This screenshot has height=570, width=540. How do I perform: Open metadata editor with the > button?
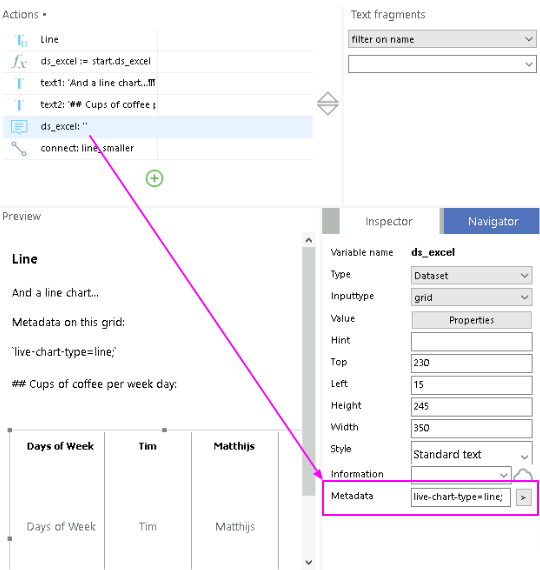point(524,497)
